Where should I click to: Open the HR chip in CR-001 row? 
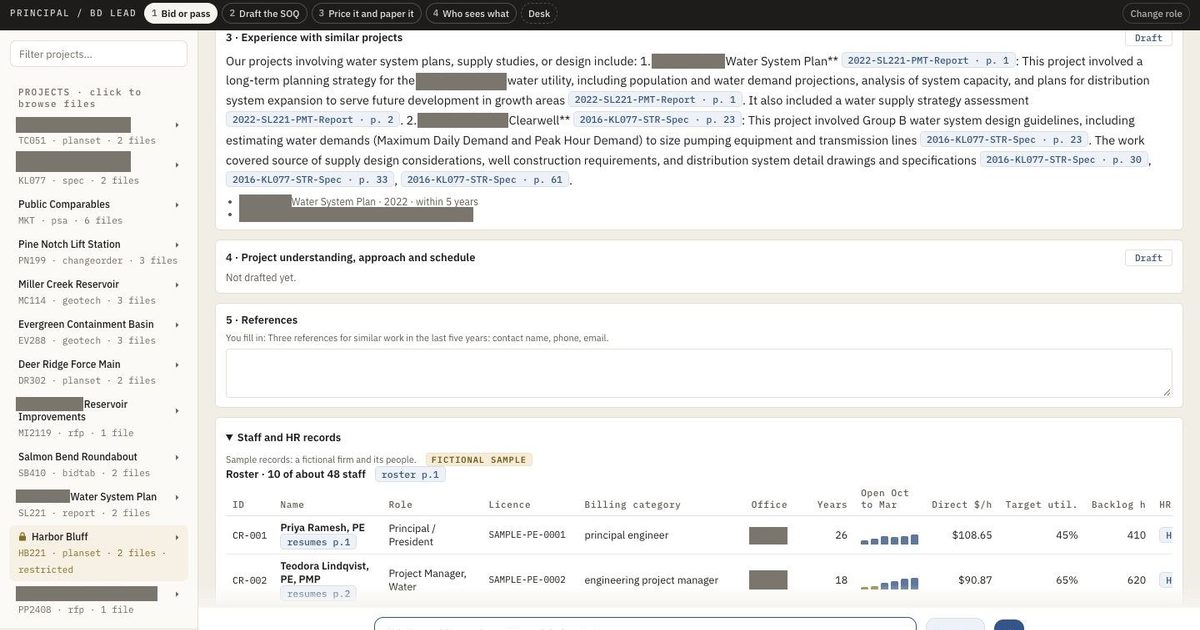coord(1167,536)
